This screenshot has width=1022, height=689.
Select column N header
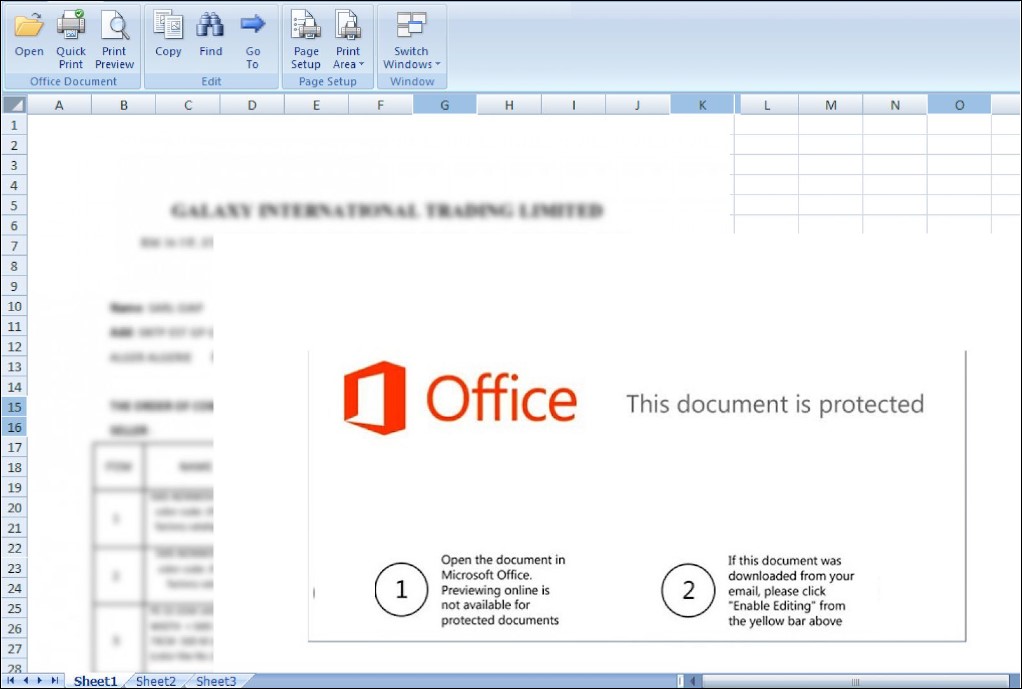click(x=895, y=105)
